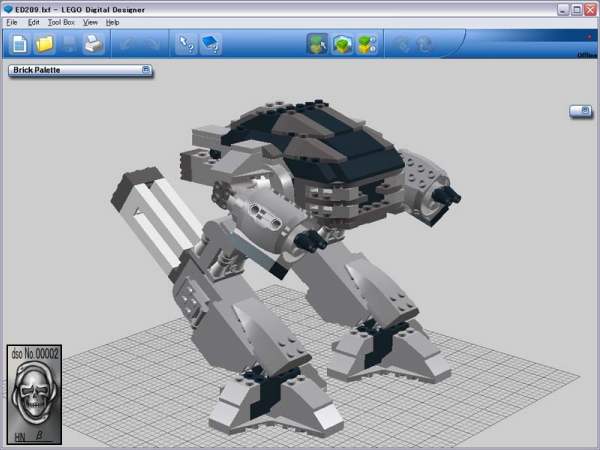Create a new model with the New icon

click(20, 44)
